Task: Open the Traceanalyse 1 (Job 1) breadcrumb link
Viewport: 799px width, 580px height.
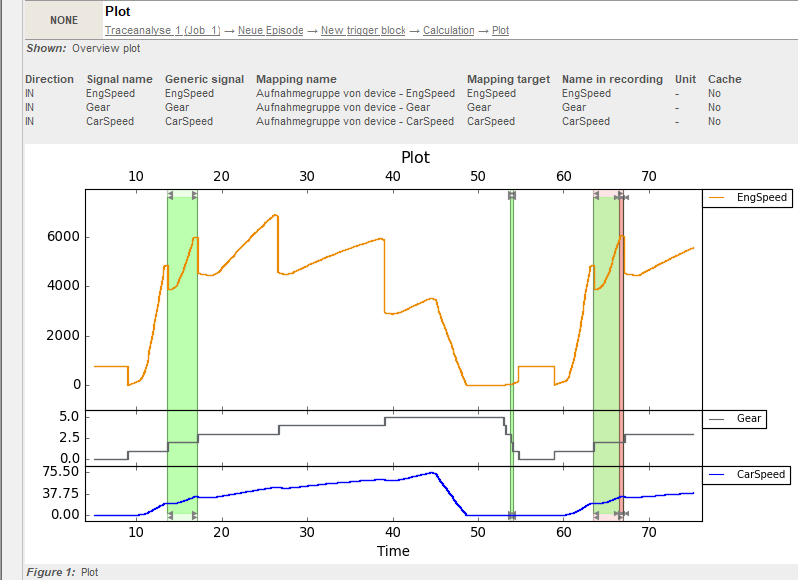Action: click(163, 31)
